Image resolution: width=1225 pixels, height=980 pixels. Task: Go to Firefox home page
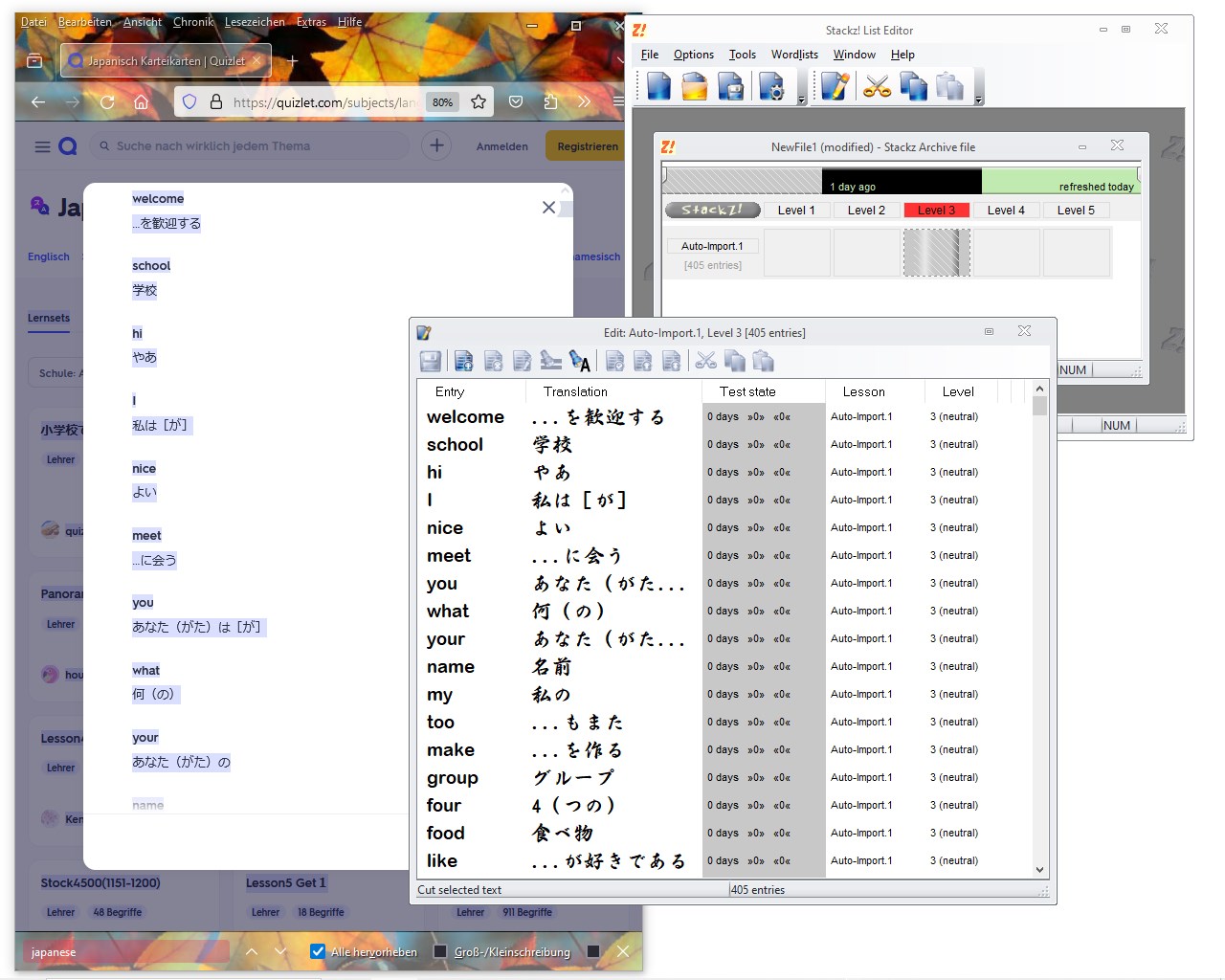point(142,101)
